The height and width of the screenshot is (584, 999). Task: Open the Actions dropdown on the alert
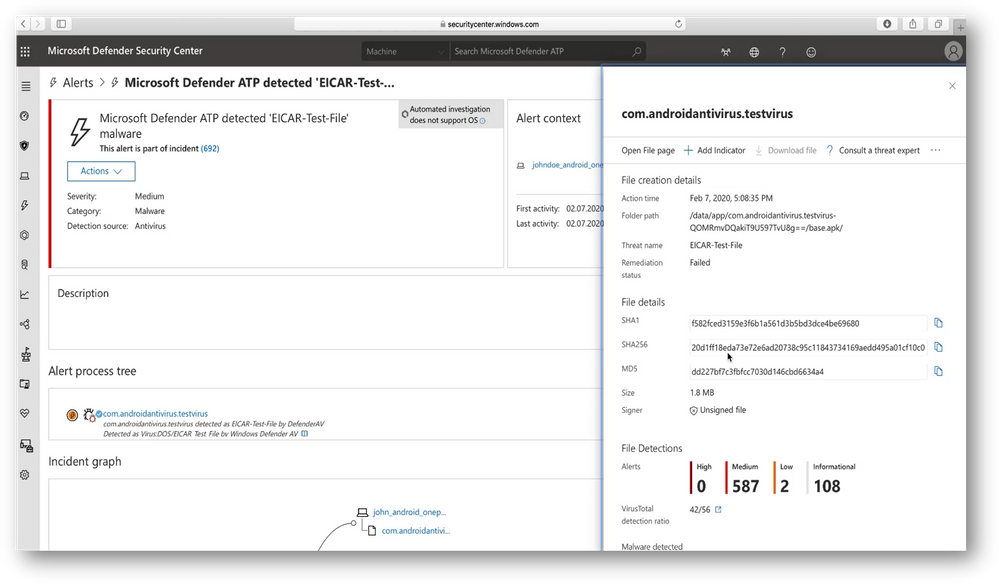(100, 171)
